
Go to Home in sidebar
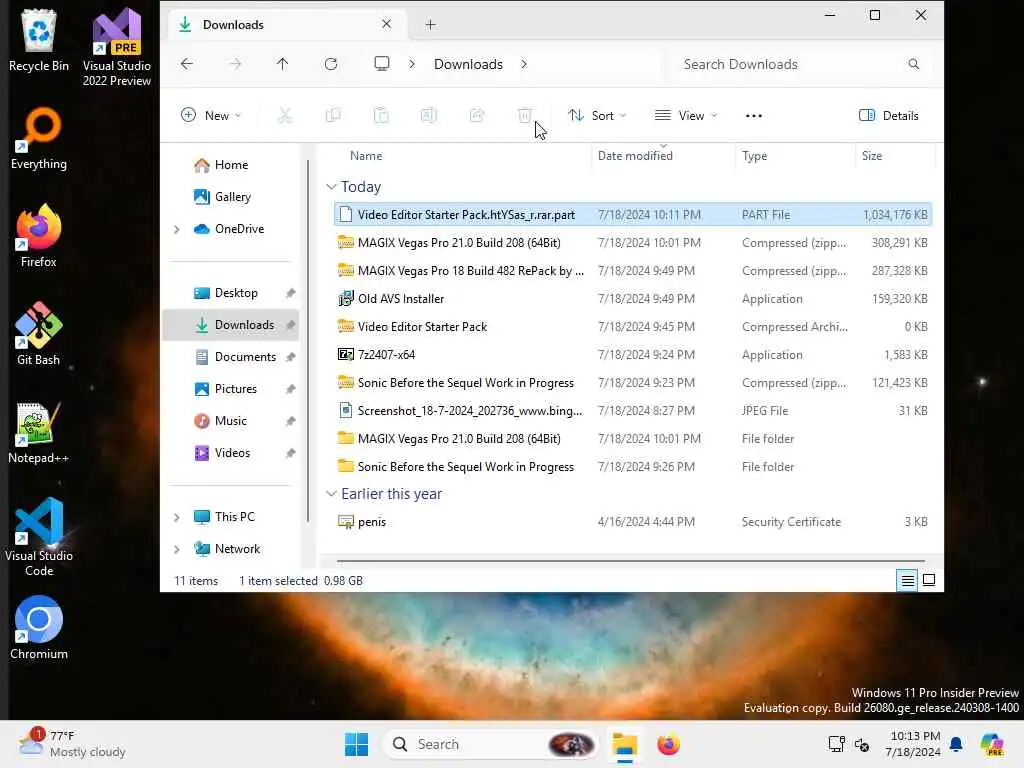231,165
